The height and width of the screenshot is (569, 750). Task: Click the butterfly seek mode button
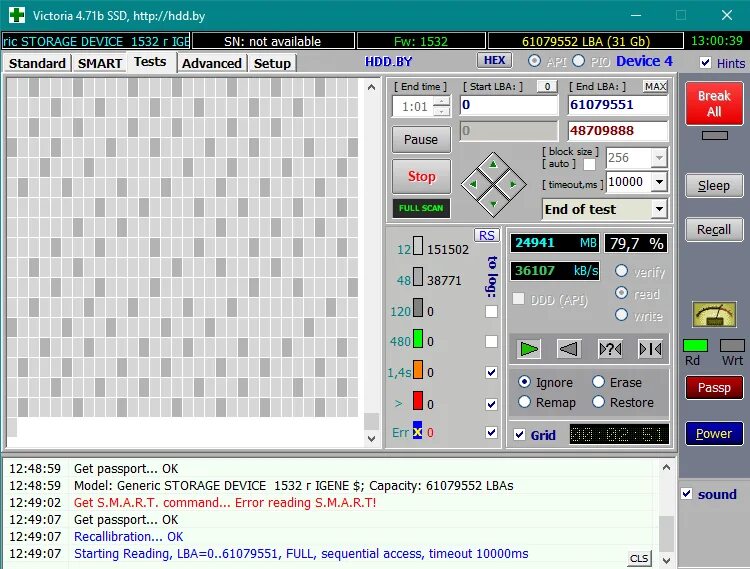pyautogui.click(x=651, y=349)
